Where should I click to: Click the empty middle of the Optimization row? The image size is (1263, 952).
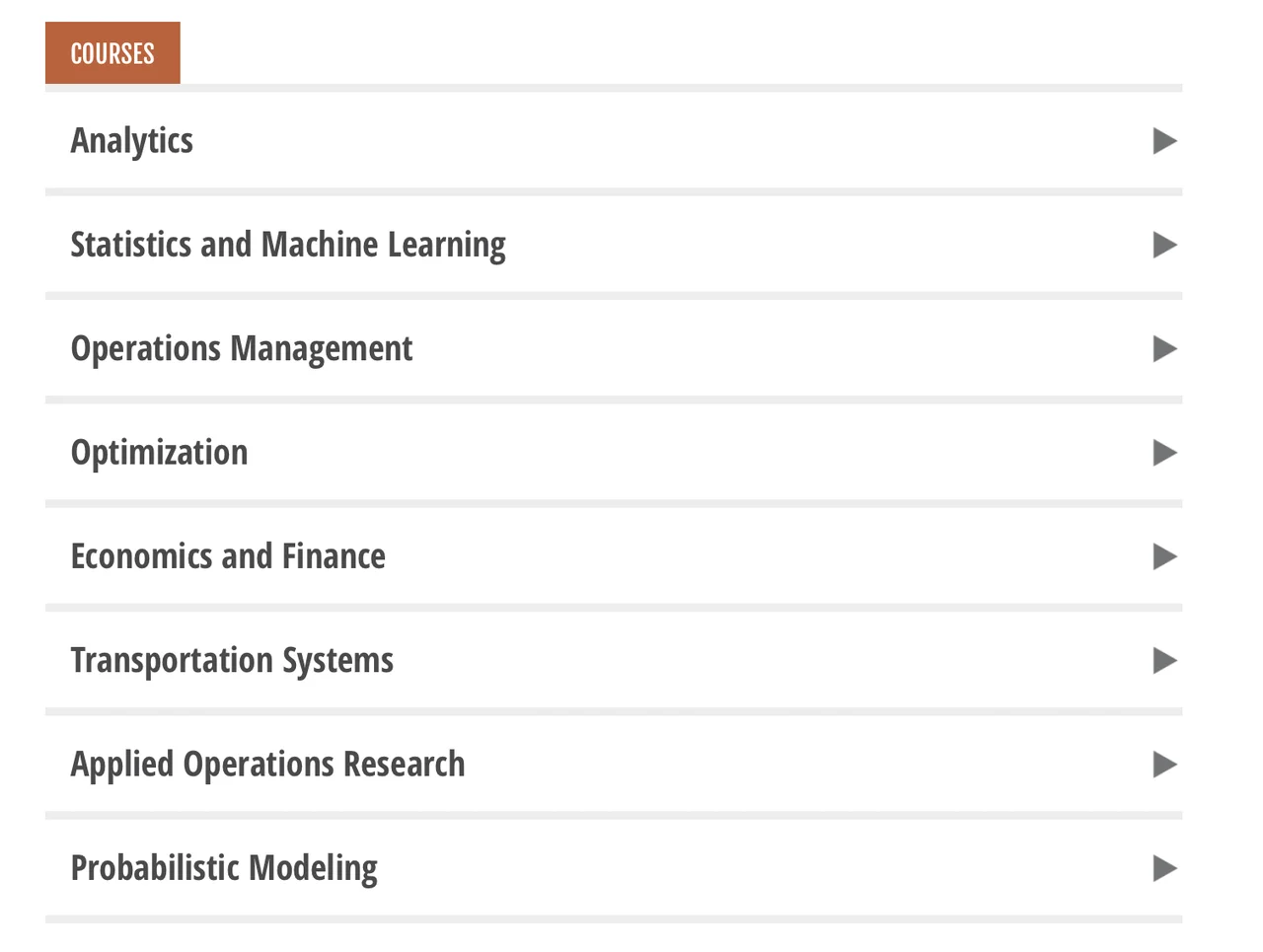[691, 453]
